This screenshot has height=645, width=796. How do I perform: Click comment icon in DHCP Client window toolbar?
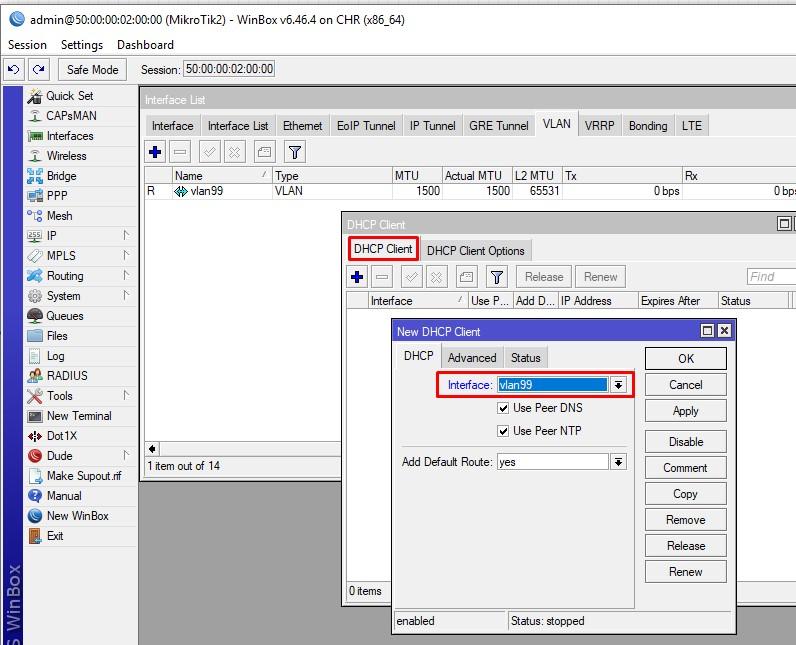pyautogui.click(x=467, y=277)
